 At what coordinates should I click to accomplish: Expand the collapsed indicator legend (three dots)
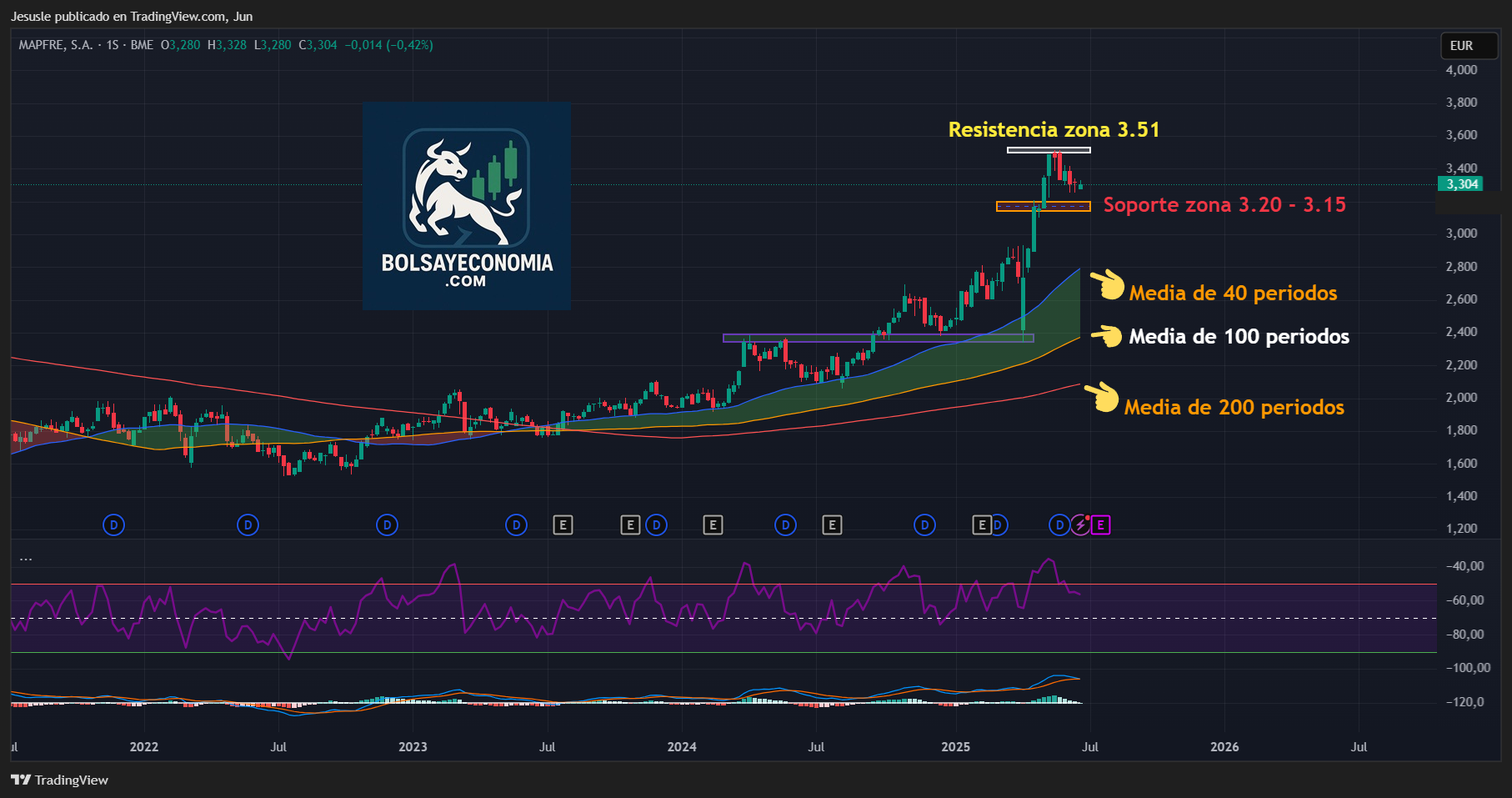[x=26, y=559]
